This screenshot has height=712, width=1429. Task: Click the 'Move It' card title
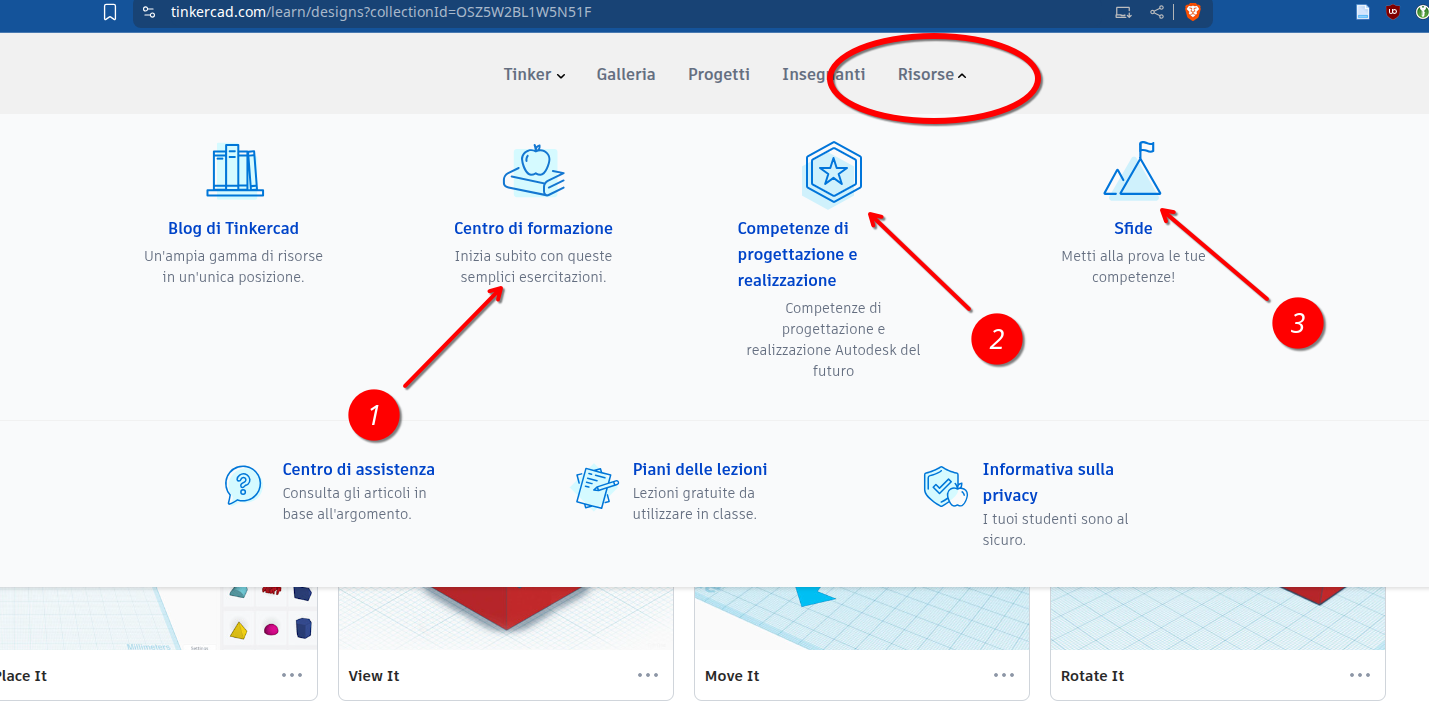pos(732,676)
